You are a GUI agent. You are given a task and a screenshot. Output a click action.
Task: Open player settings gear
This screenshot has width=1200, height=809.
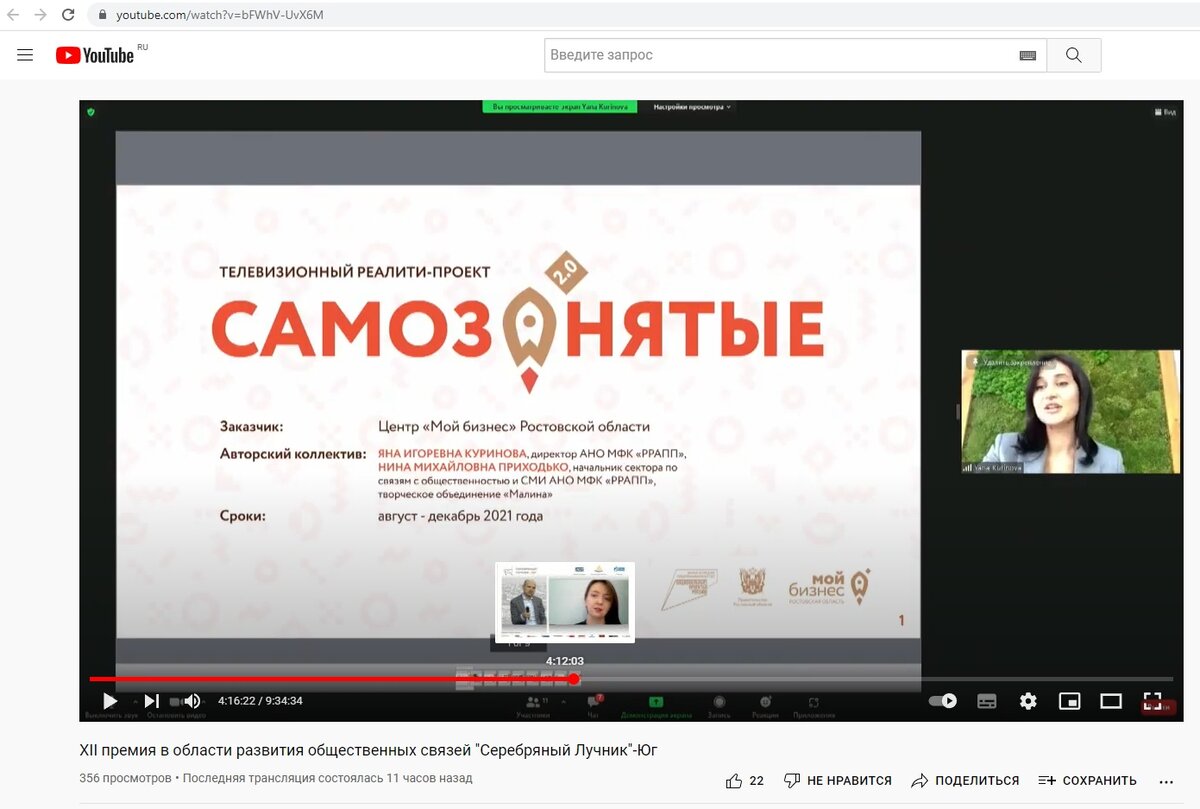[1028, 701]
